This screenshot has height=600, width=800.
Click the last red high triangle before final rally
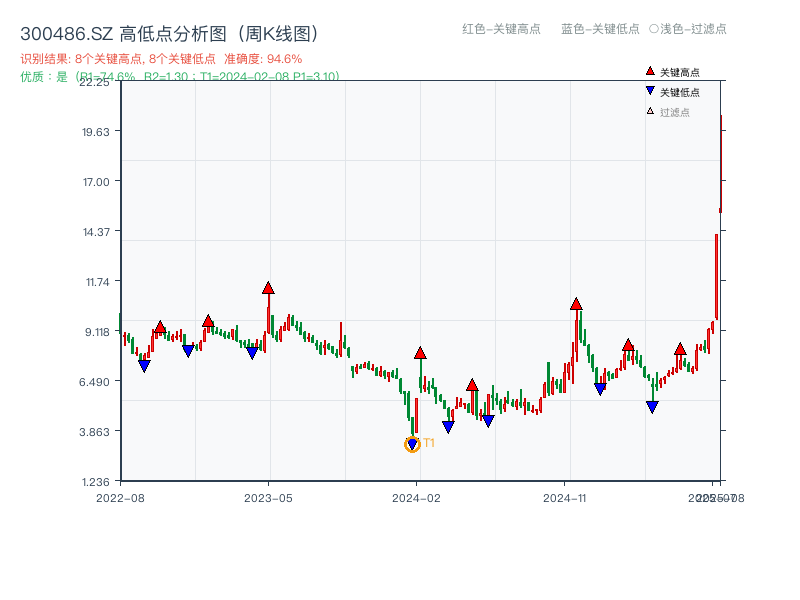coord(680,349)
